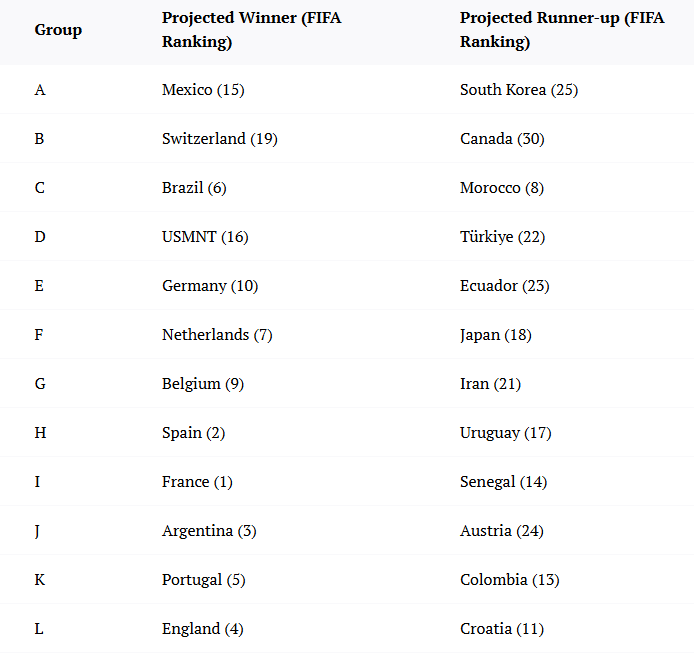Select the Japan (18) cell

point(496,335)
